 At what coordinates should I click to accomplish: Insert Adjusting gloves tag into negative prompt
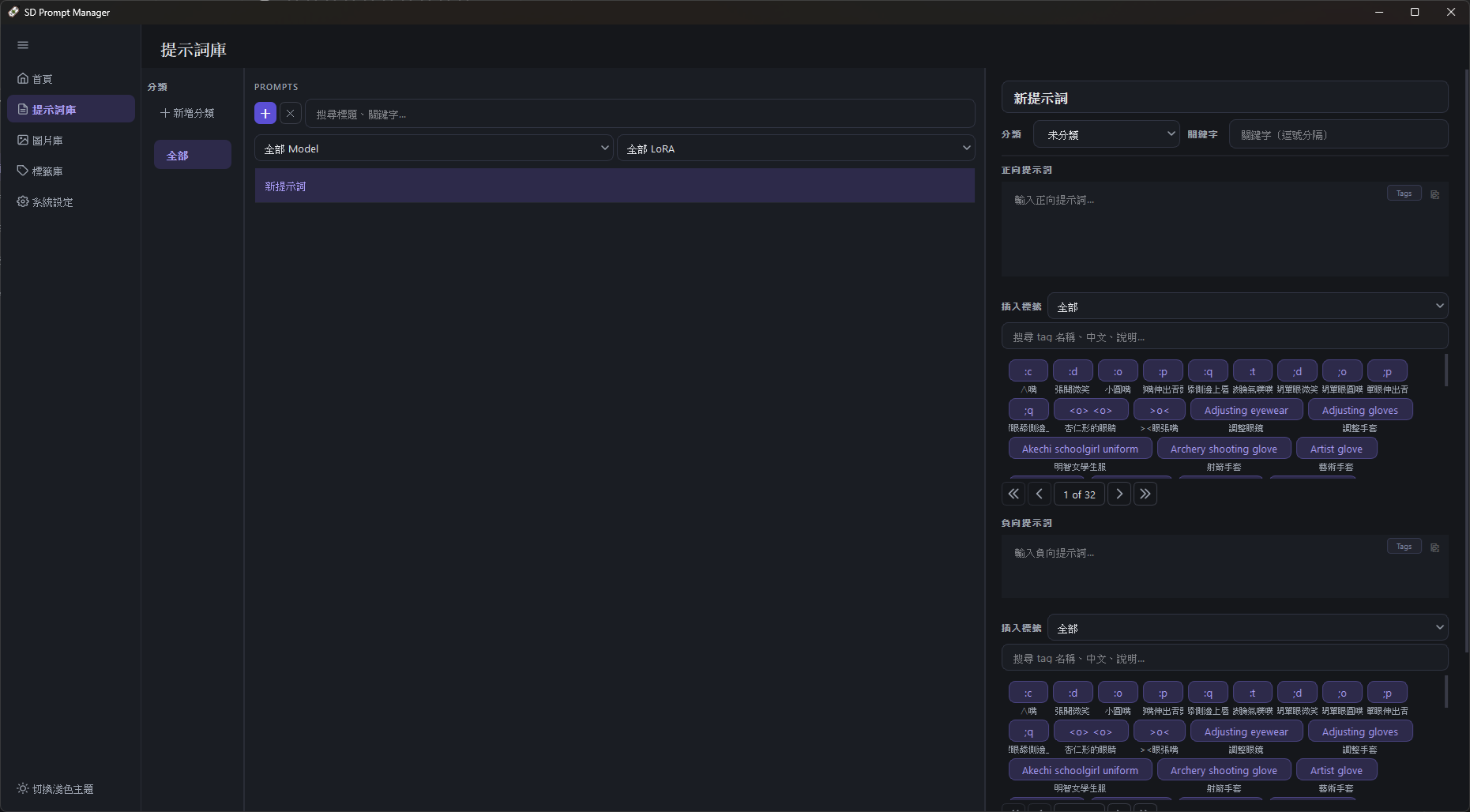click(1360, 731)
